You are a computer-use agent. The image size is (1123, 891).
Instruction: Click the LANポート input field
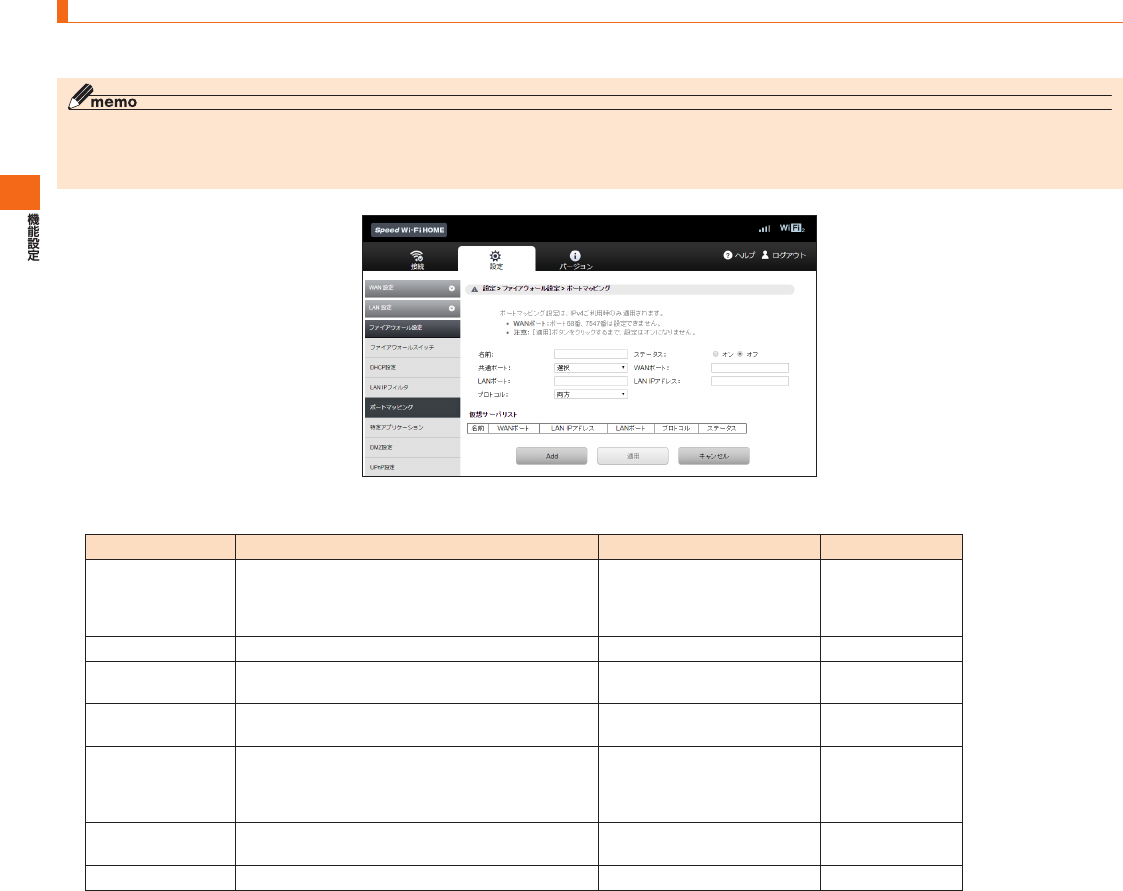(591, 381)
